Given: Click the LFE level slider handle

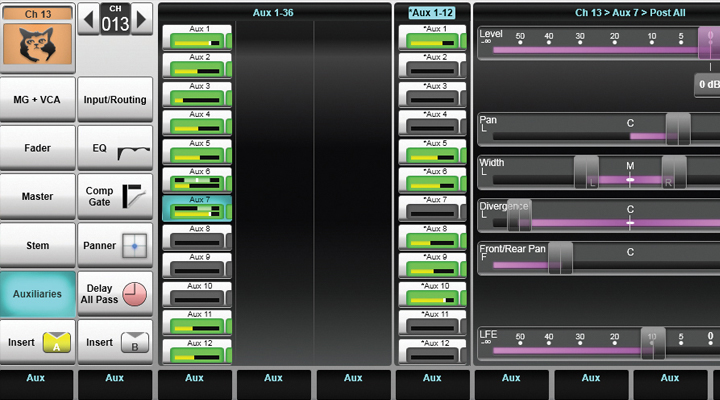Looking at the screenshot, I should click(x=650, y=342).
